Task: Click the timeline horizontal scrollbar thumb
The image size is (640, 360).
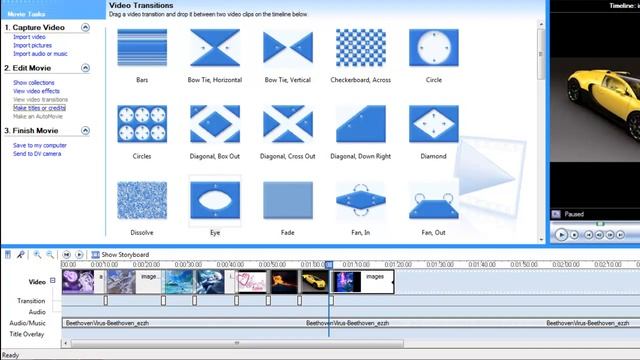Action: click(x=237, y=343)
